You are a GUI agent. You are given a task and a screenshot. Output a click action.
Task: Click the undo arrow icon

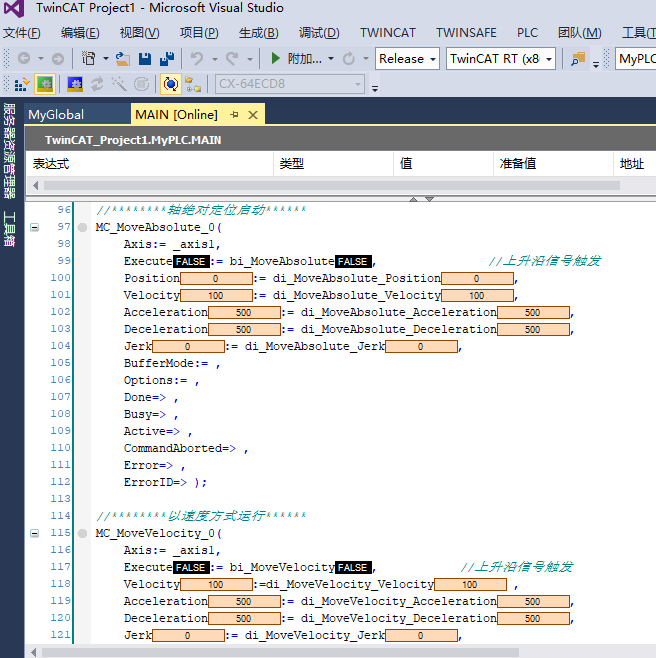196,58
